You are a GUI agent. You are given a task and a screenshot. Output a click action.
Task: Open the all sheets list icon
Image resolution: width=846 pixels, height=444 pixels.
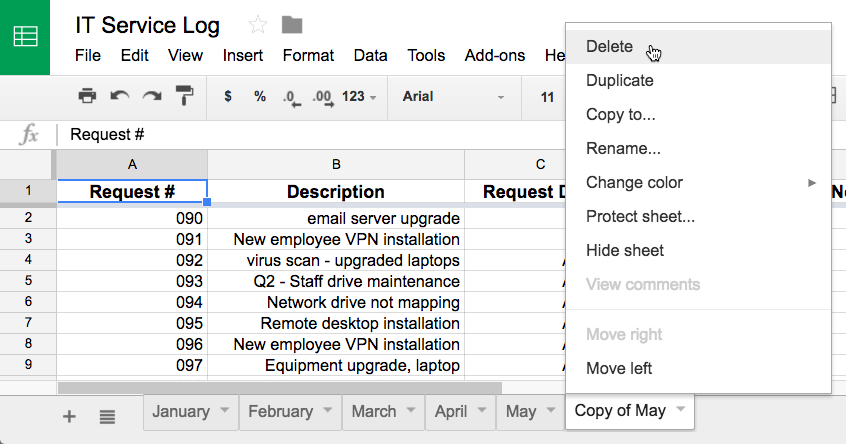coord(107,416)
